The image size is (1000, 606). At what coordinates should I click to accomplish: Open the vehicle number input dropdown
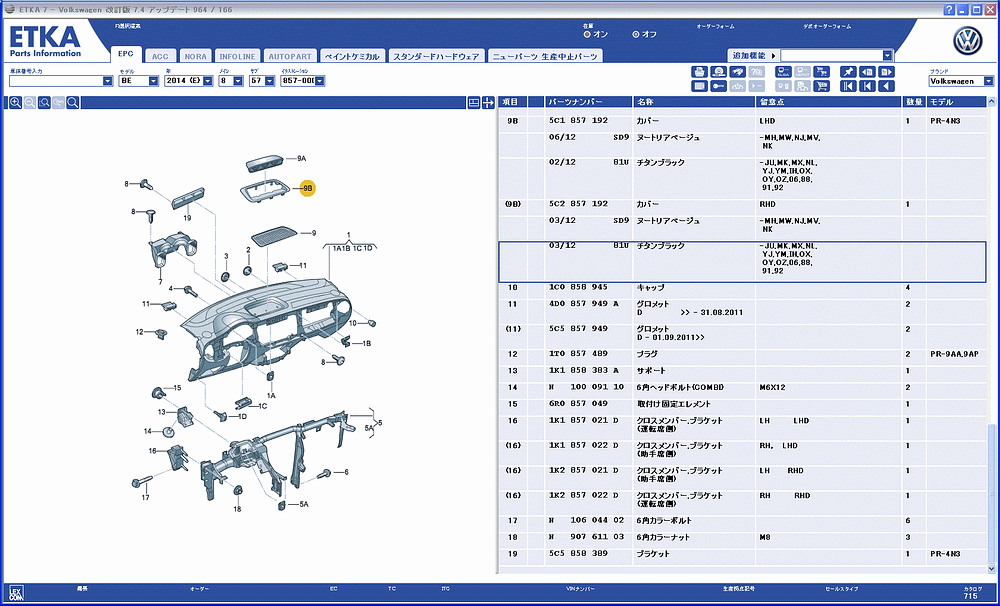point(107,81)
